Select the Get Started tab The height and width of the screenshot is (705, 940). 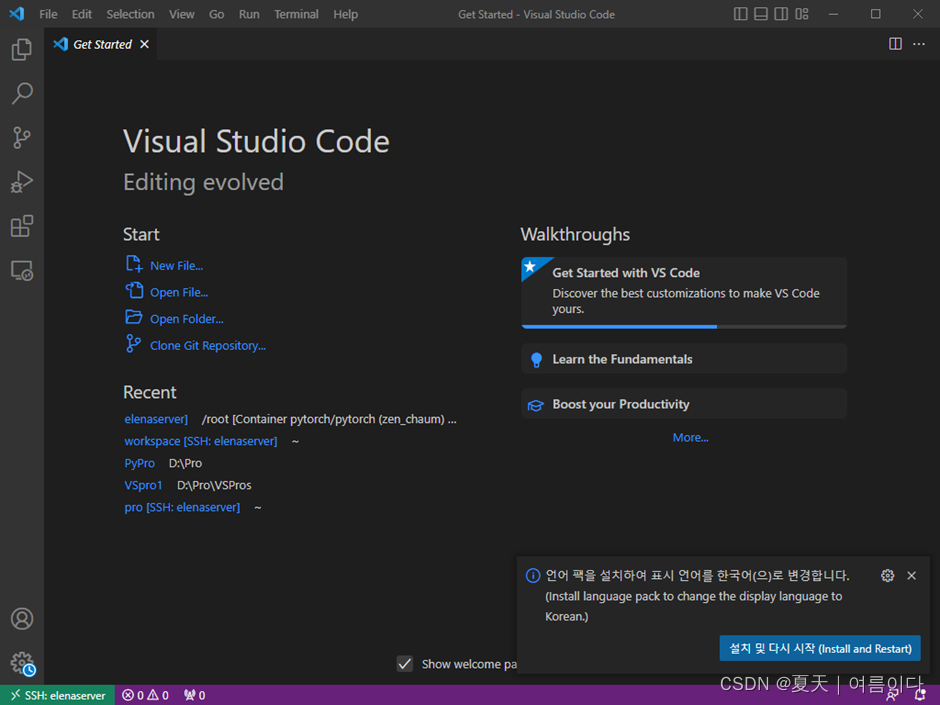tap(101, 44)
